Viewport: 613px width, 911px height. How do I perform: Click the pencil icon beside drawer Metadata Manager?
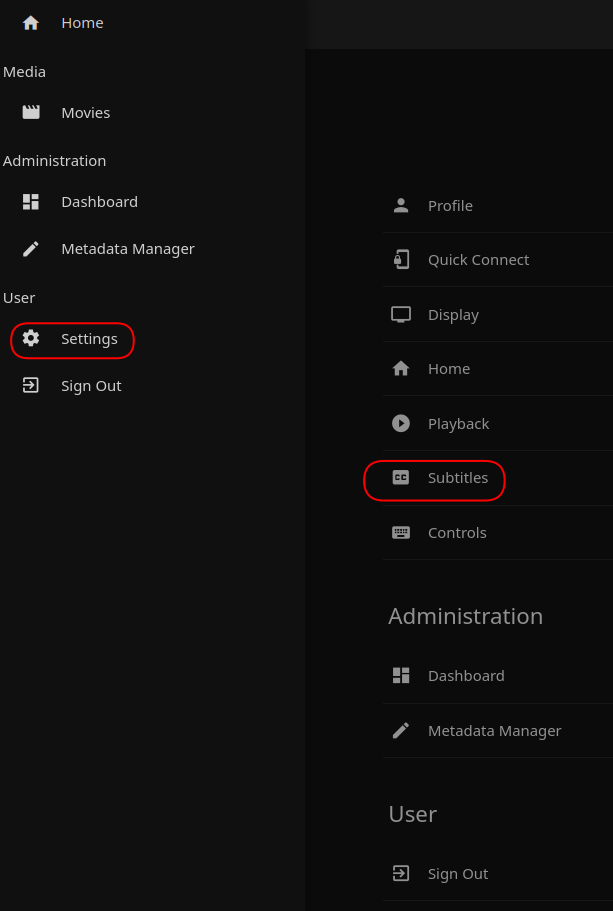[x=31, y=249]
